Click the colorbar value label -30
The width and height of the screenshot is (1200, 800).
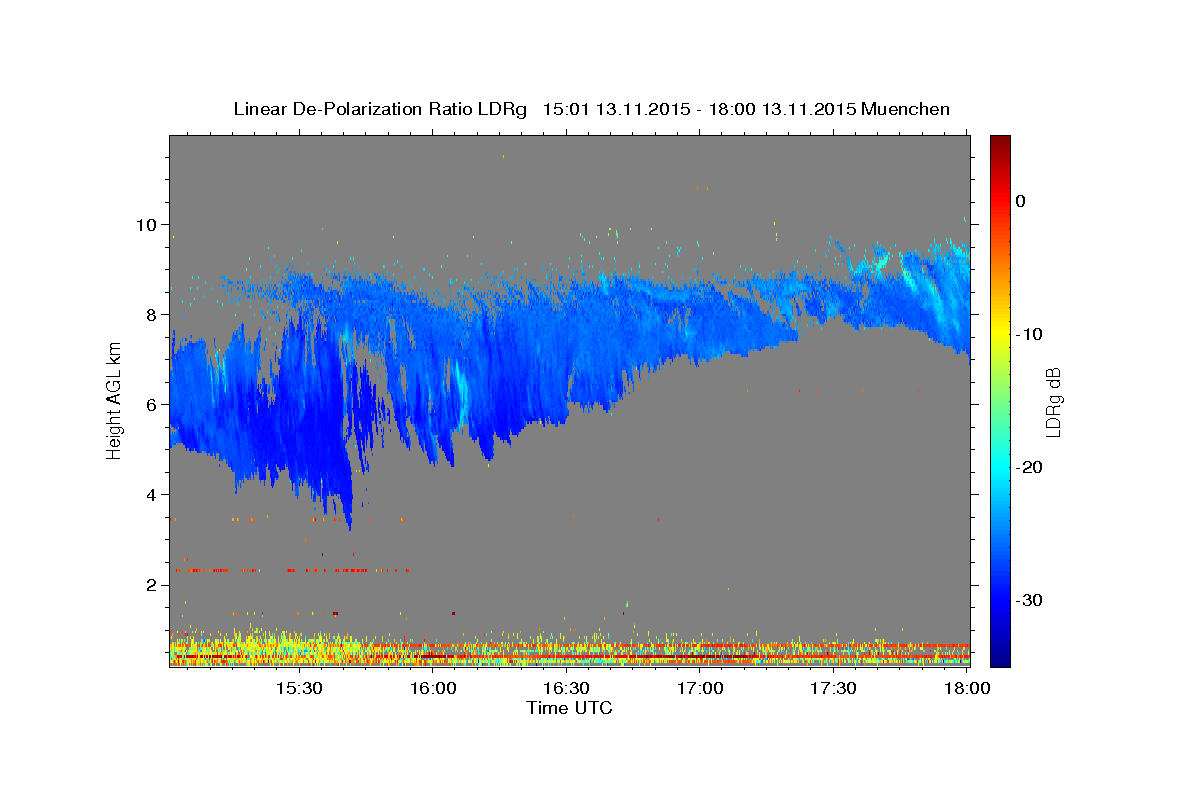(x=1029, y=600)
